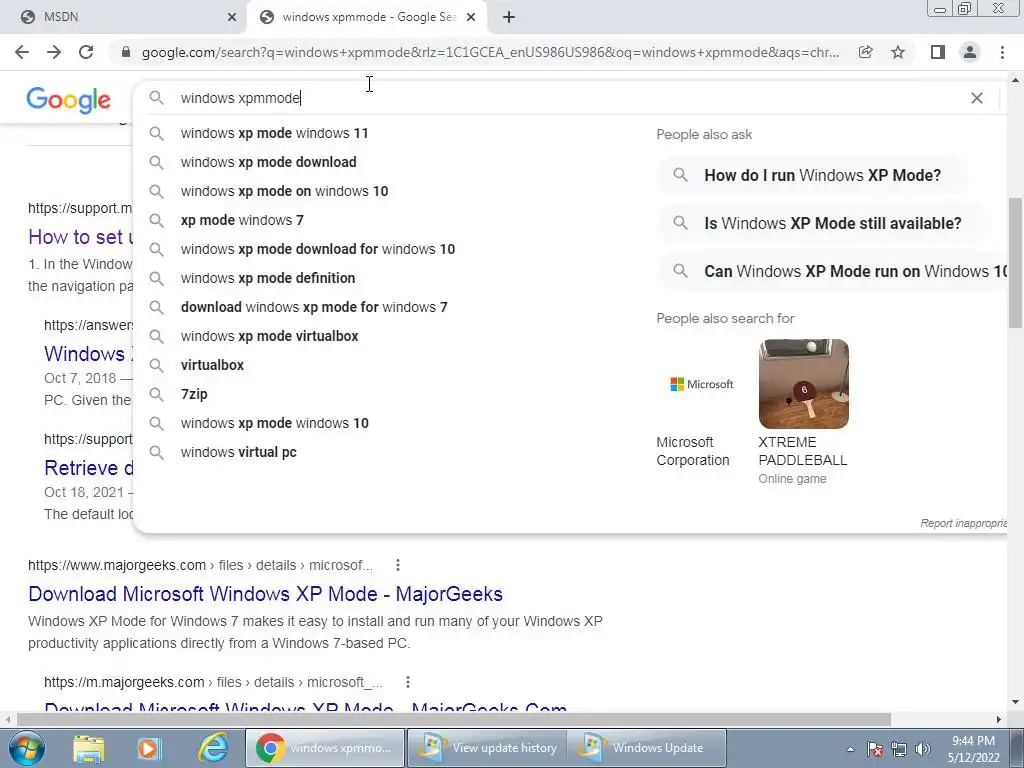This screenshot has width=1024, height=768.
Task: Click the volume speaker tray icon
Action: click(x=923, y=749)
